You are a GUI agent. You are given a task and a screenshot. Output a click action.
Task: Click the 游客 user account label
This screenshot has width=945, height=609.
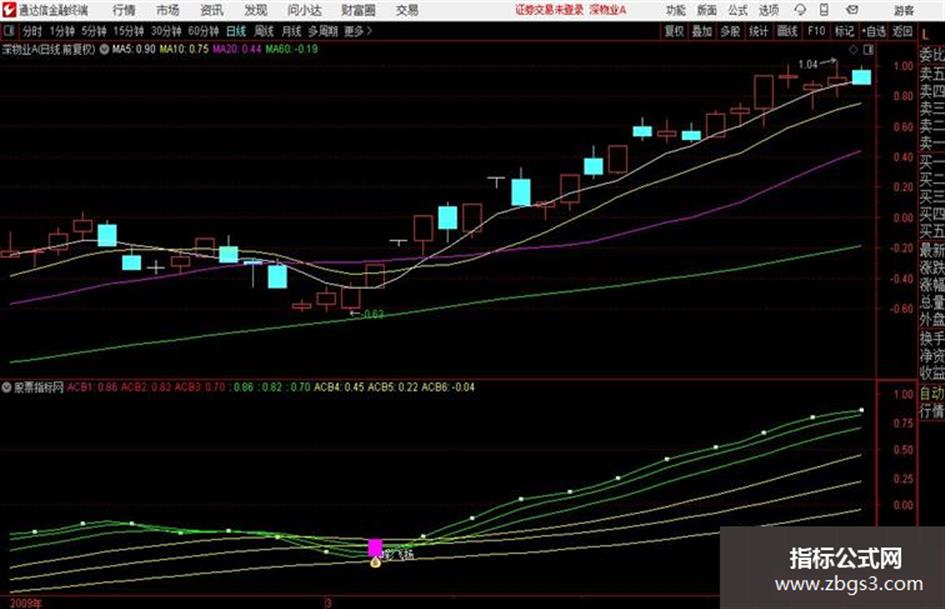click(x=903, y=10)
